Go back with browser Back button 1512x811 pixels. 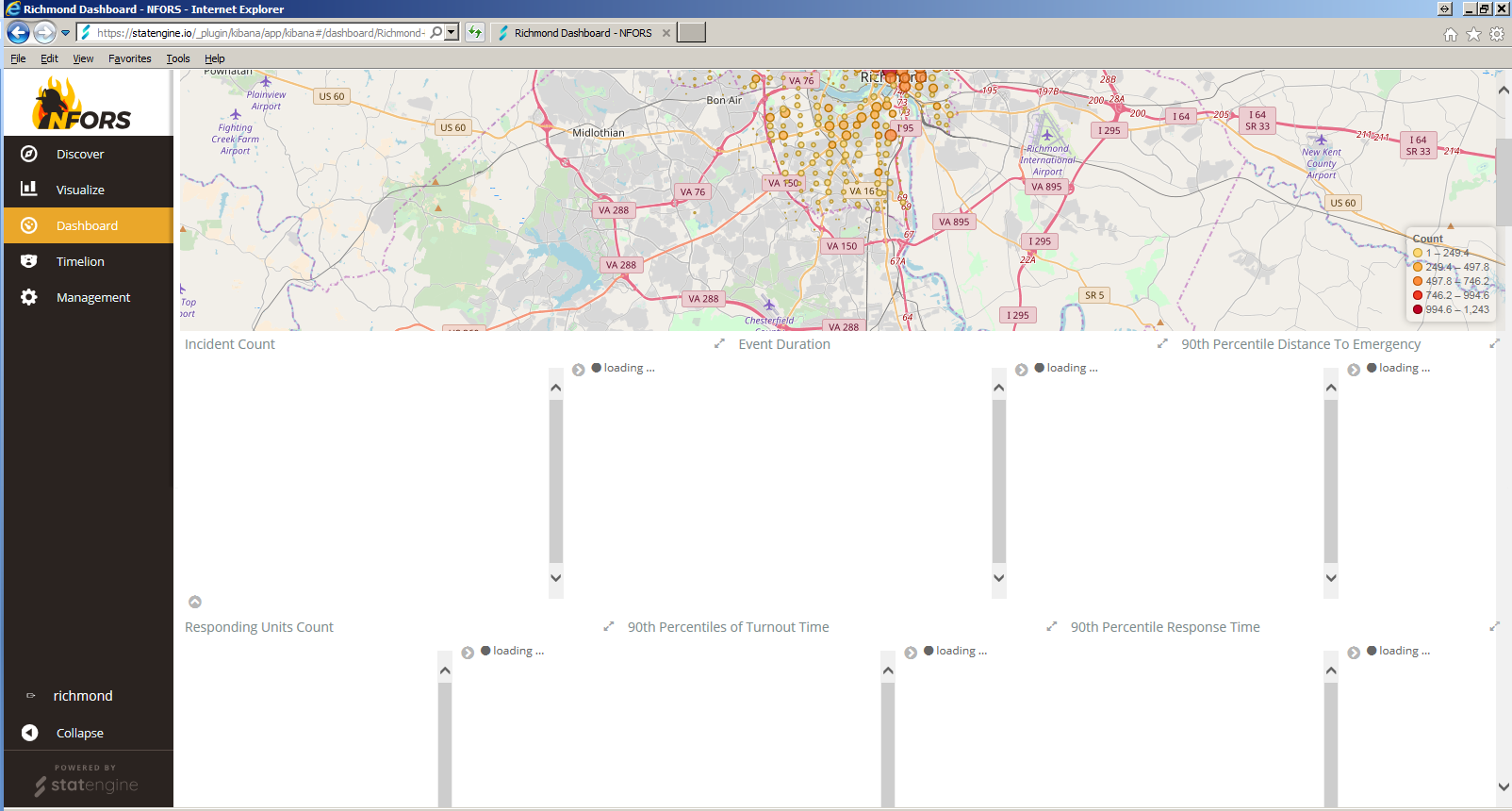coord(18,32)
